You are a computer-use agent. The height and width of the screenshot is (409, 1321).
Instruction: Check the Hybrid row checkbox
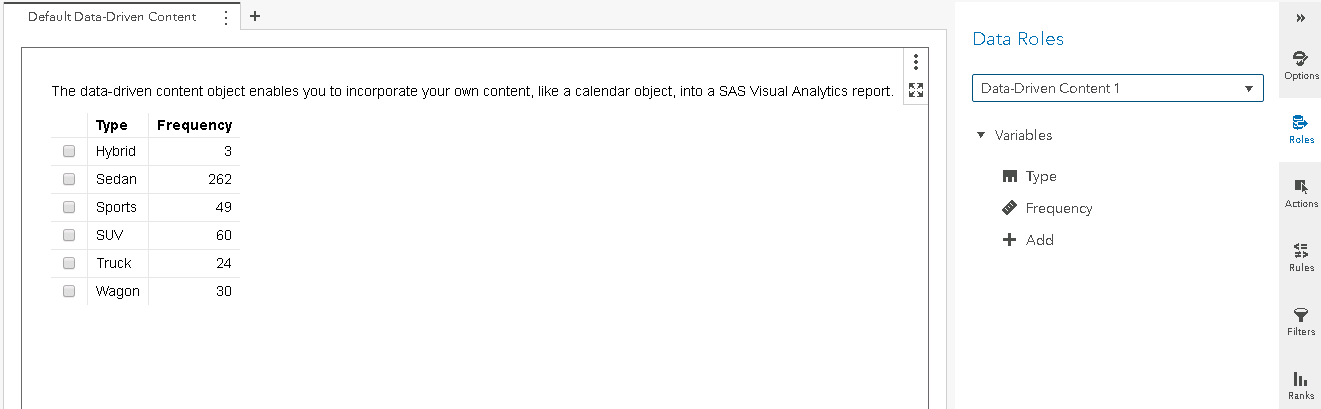[69, 152]
